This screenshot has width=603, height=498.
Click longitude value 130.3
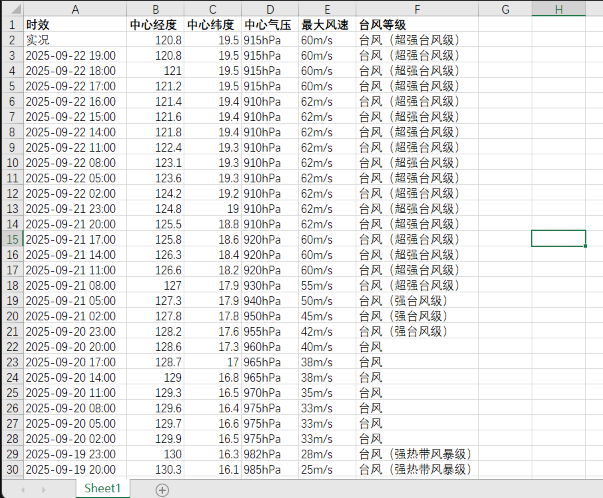pyautogui.click(x=155, y=470)
